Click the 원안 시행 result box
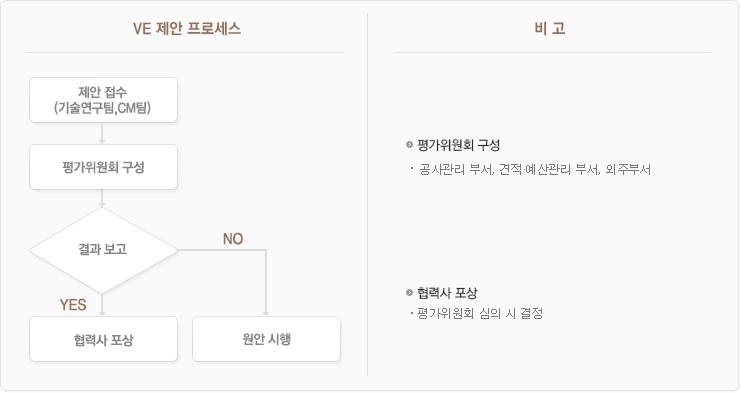Screen dimensions: 741x393 [267, 339]
